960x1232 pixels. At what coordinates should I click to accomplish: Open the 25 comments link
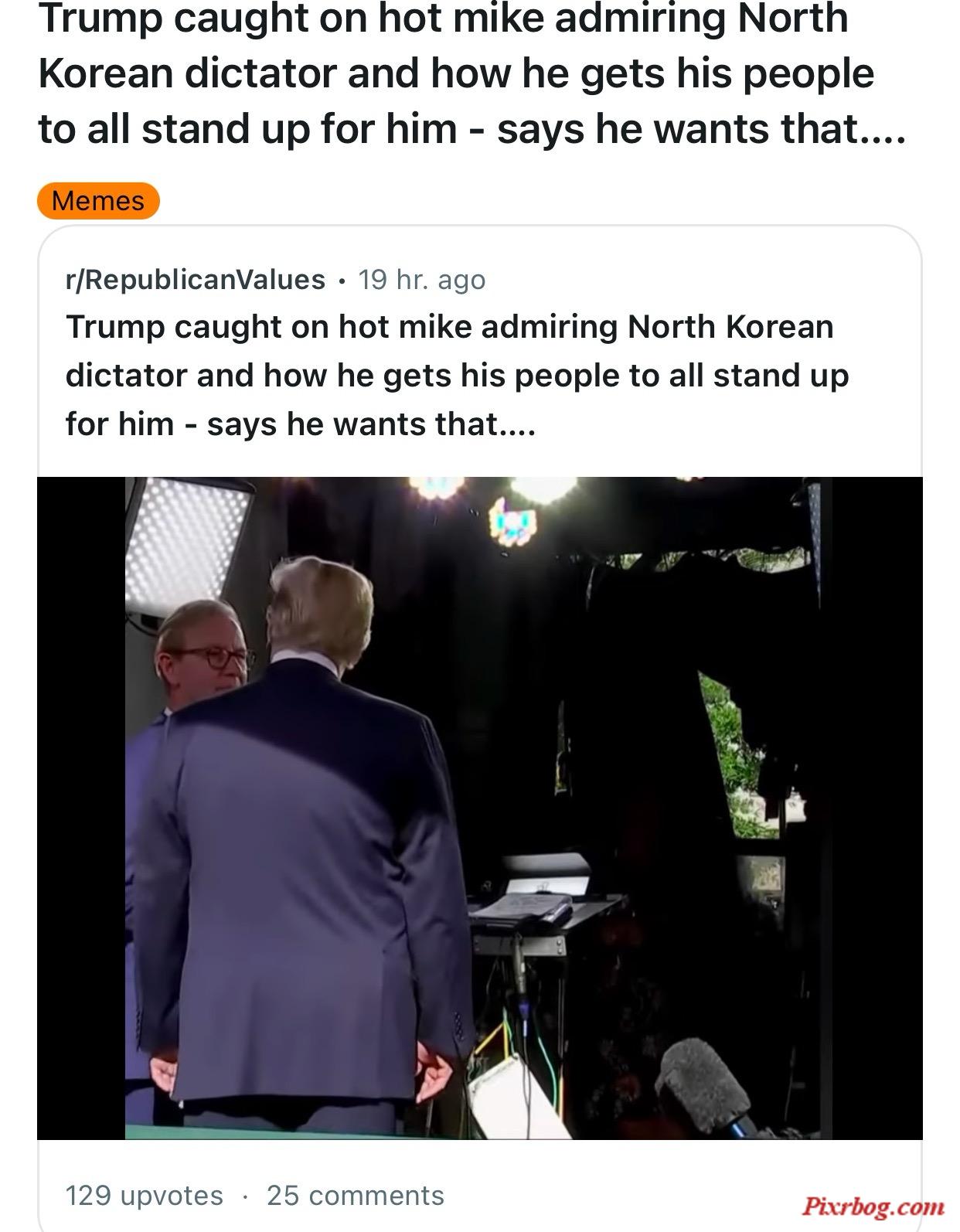356,1195
